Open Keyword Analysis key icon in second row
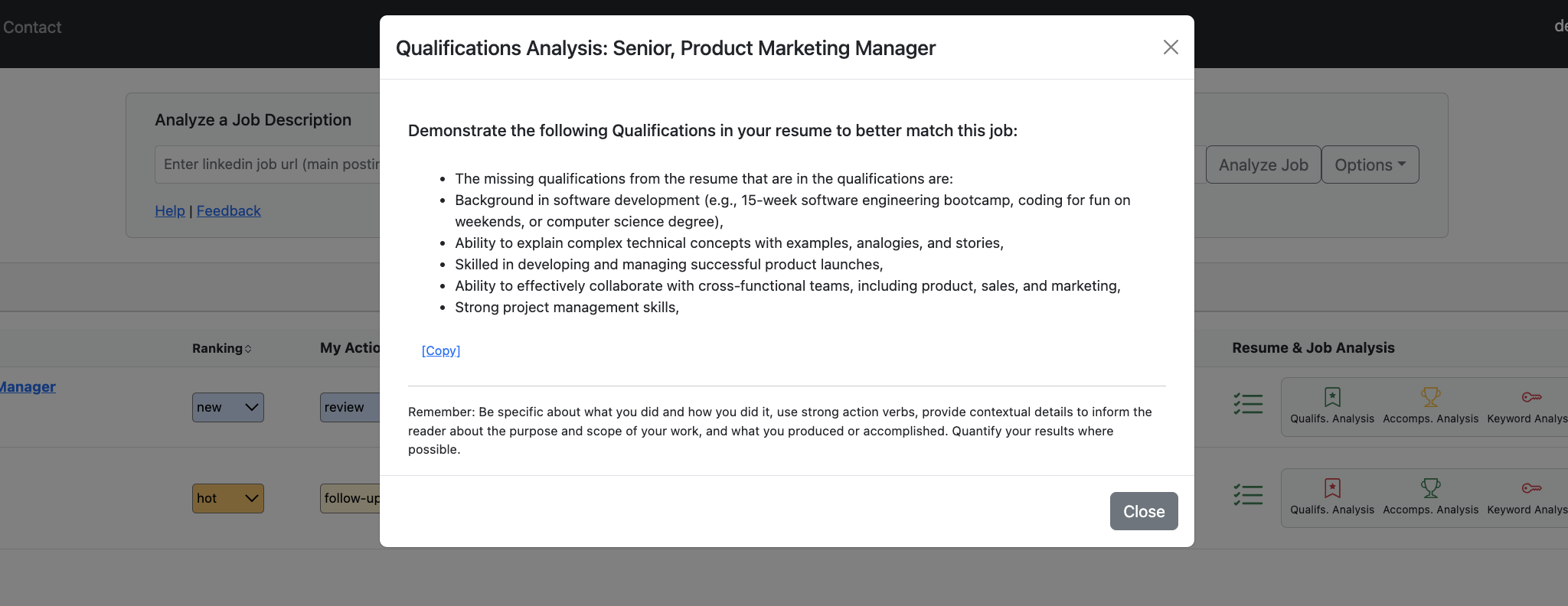This screenshot has height=606, width=1568. 1531,488
